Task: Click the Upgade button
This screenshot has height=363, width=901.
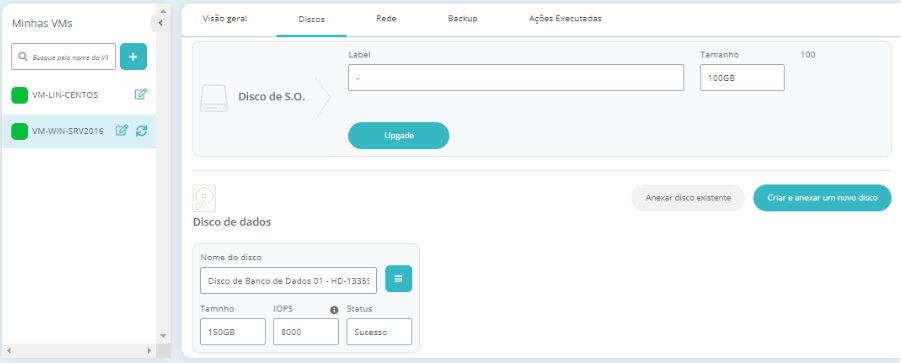Action: click(x=399, y=136)
